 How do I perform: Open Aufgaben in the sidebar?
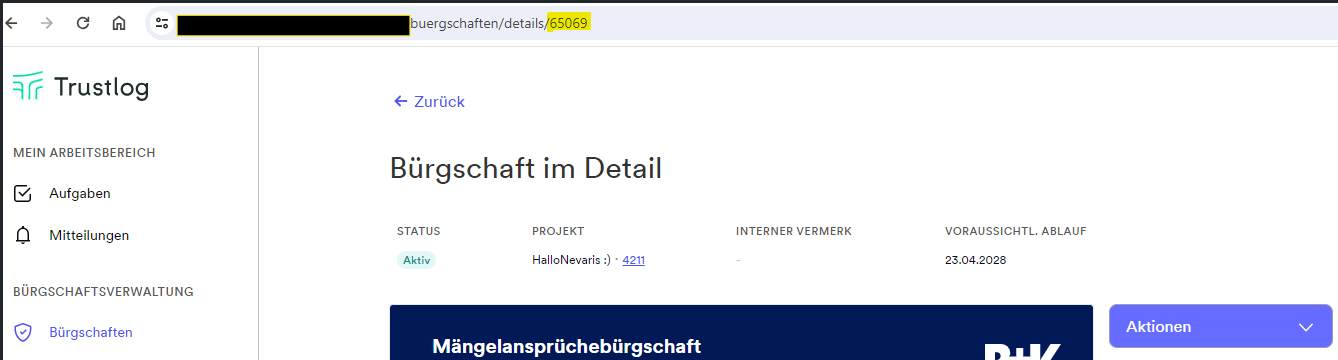[79, 193]
